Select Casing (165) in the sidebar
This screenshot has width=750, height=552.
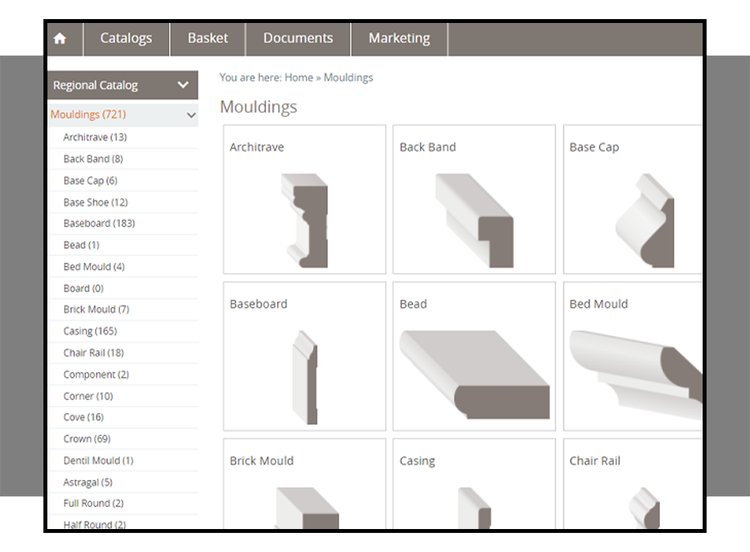90,331
